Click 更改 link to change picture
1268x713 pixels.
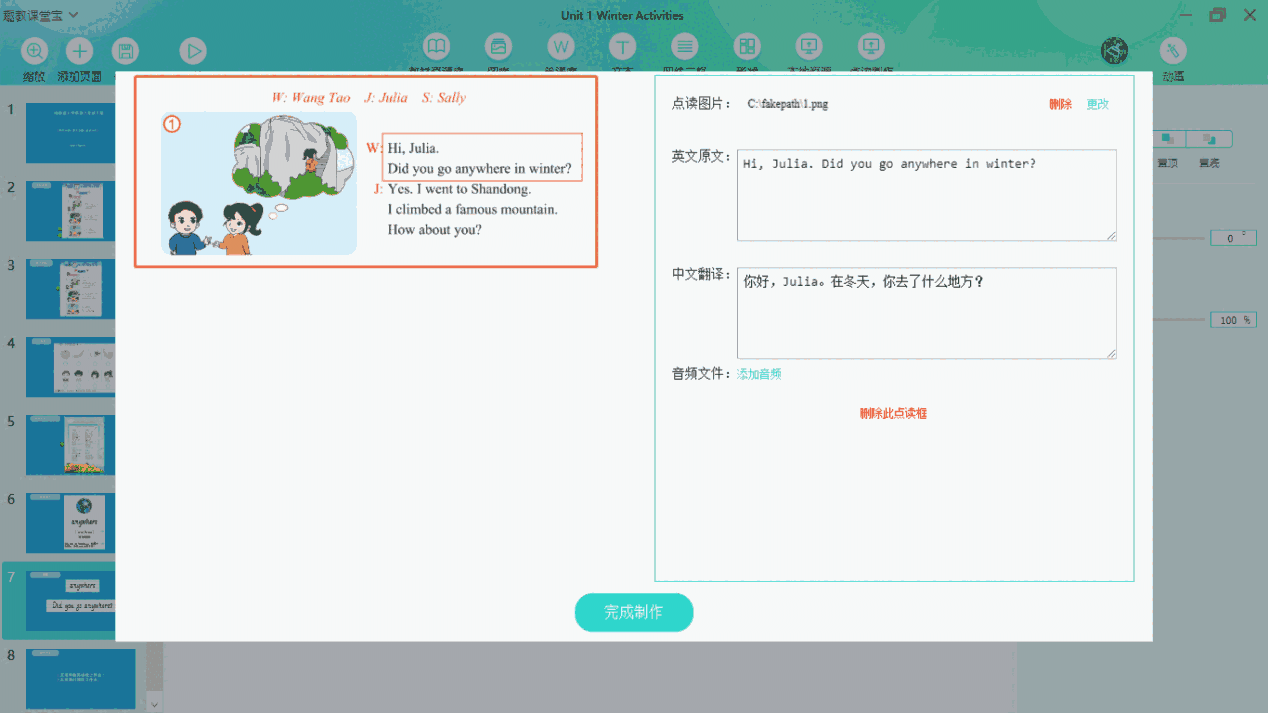1098,104
